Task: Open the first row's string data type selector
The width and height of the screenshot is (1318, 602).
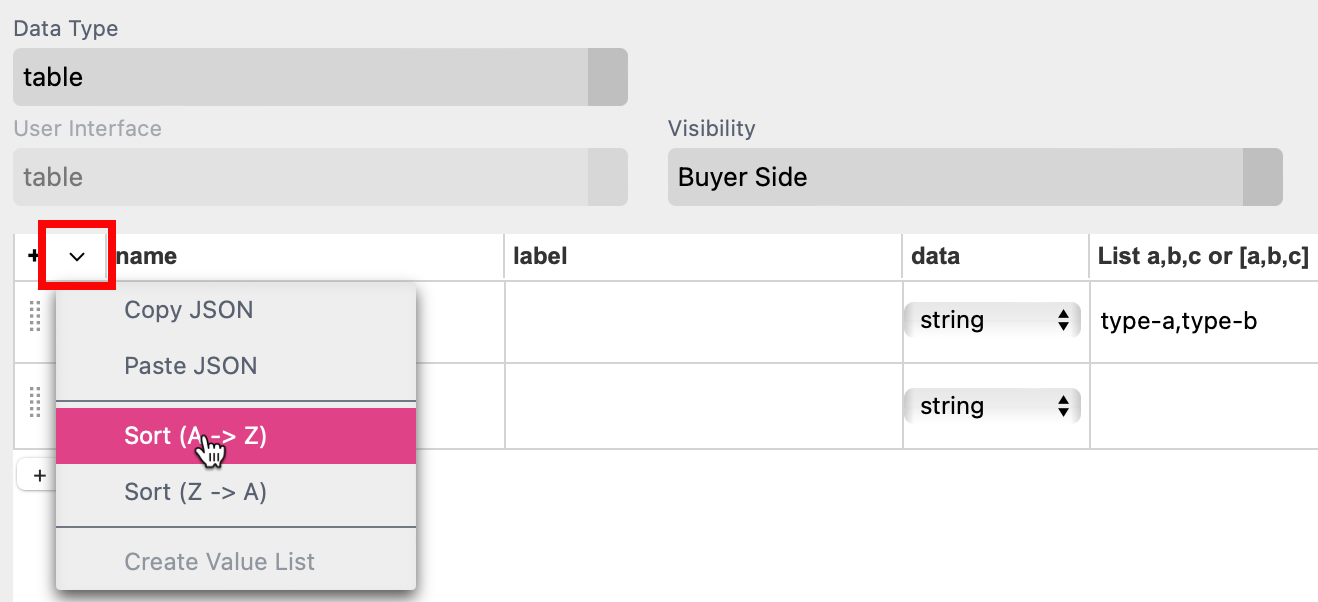Action: pyautogui.click(x=991, y=321)
